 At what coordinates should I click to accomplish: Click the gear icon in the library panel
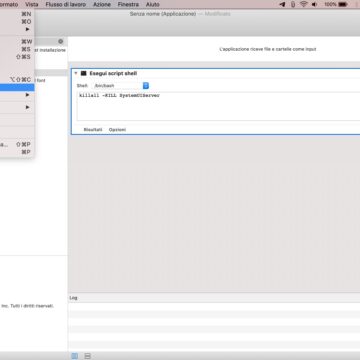click(x=60, y=41)
